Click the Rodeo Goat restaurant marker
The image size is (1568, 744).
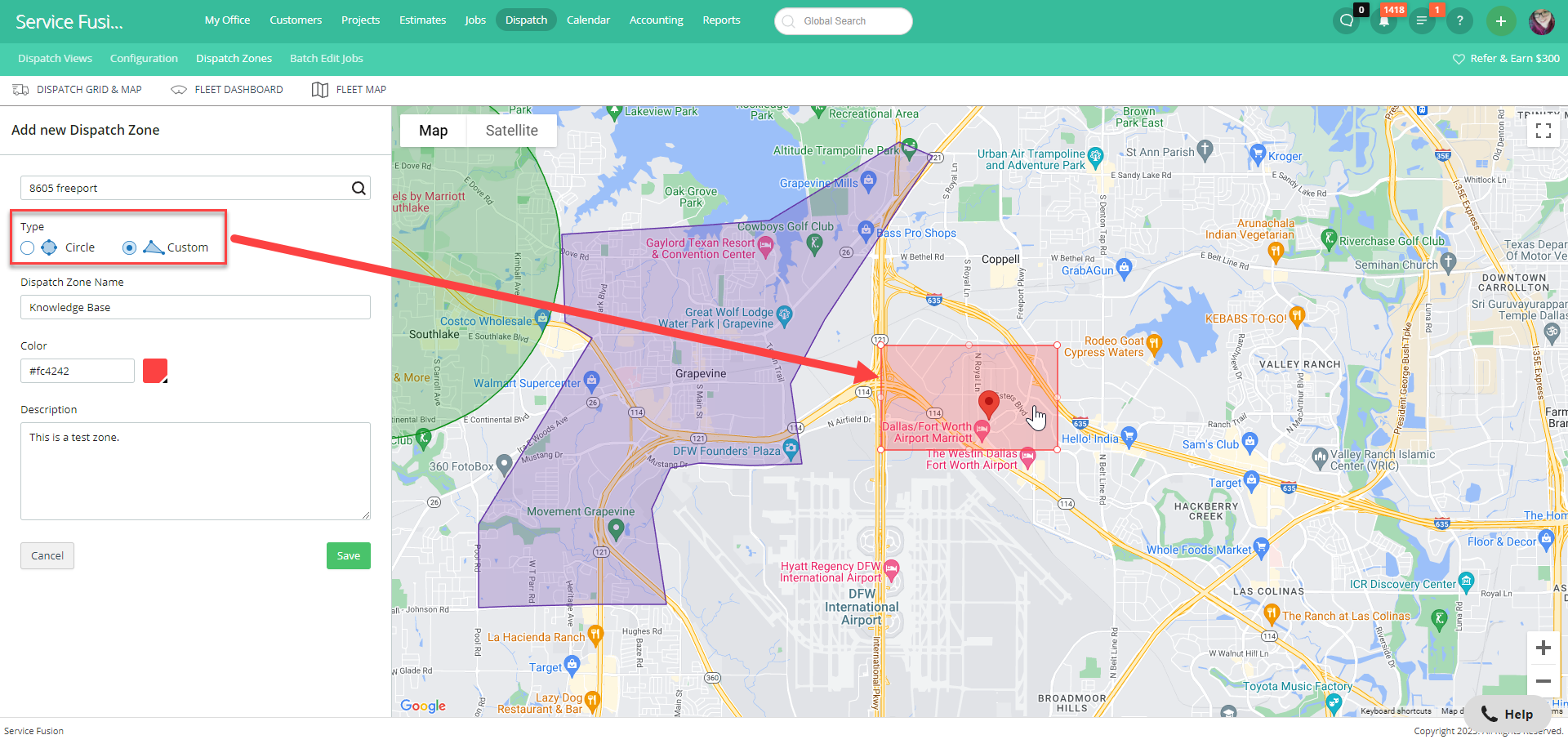pos(1154,344)
